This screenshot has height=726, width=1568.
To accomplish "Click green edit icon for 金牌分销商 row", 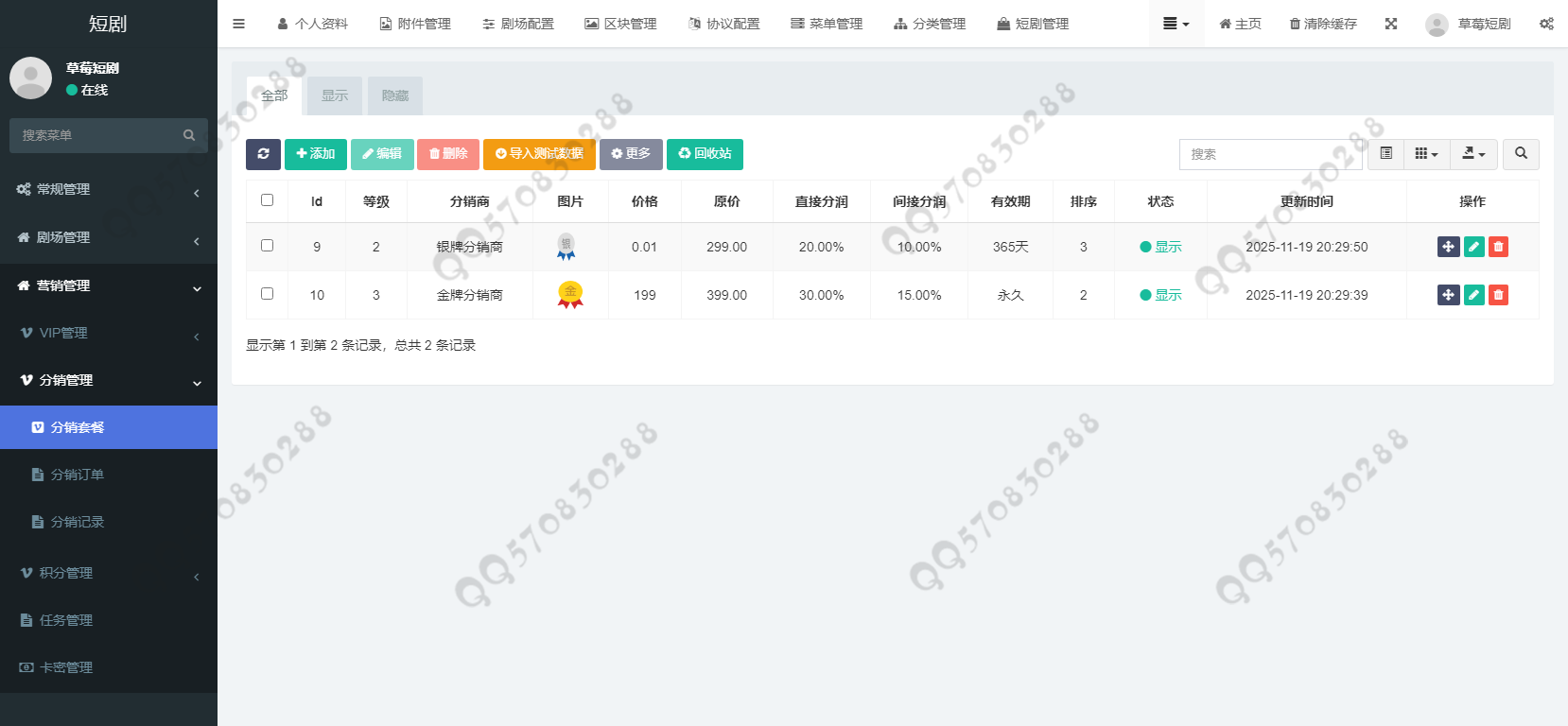I will [1473, 295].
